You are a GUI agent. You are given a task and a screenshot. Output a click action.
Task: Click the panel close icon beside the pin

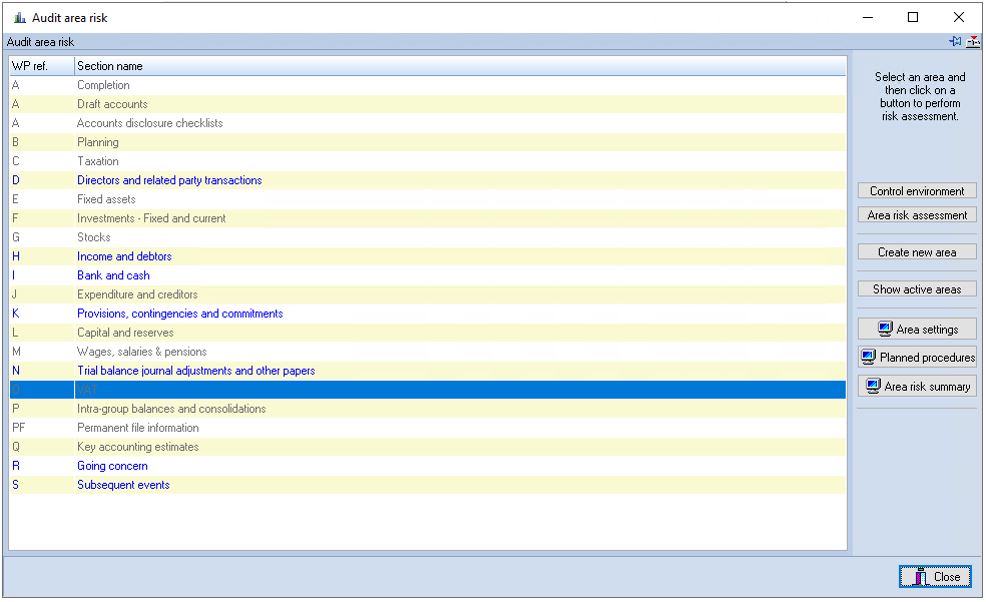click(973, 42)
